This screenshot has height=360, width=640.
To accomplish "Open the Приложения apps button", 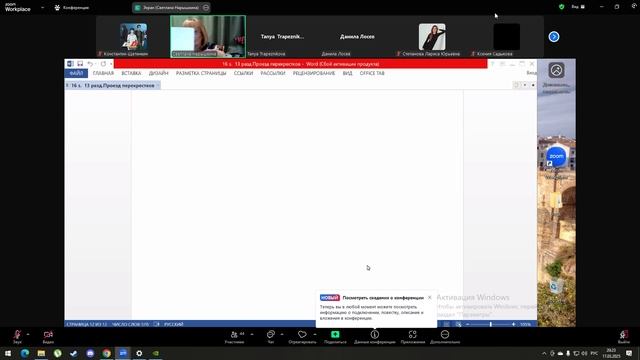I will coord(413,337).
